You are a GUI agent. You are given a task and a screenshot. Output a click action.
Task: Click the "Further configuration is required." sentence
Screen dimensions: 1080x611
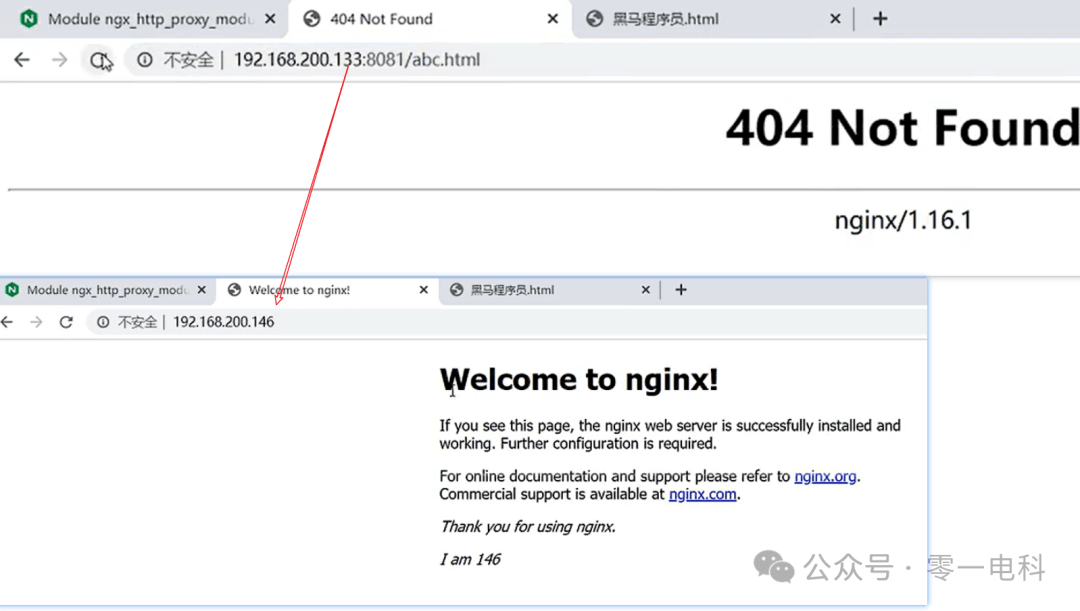coord(608,444)
